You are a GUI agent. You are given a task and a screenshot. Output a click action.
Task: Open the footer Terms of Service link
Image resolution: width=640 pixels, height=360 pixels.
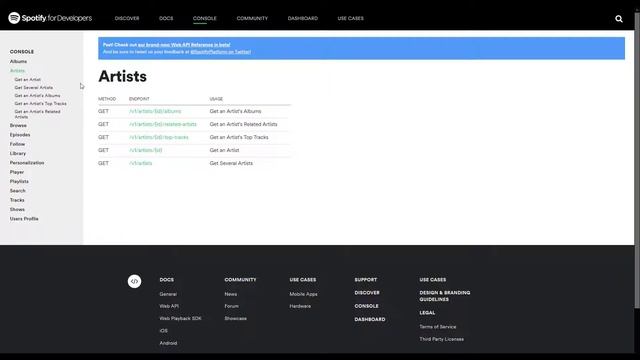pyautogui.click(x=438, y=327)
